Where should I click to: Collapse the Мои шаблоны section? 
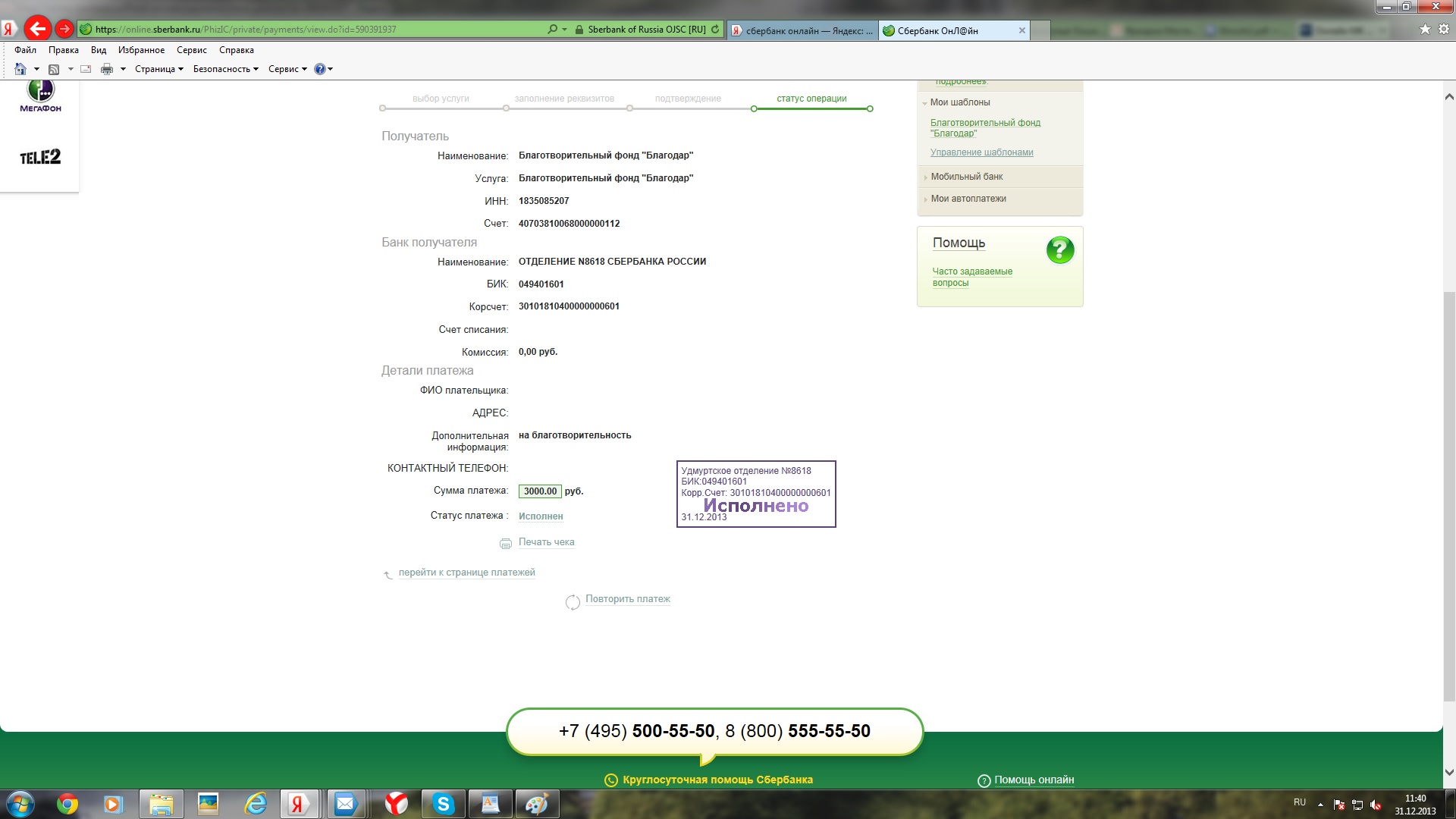pyautogui.click(x=960, y=102)
